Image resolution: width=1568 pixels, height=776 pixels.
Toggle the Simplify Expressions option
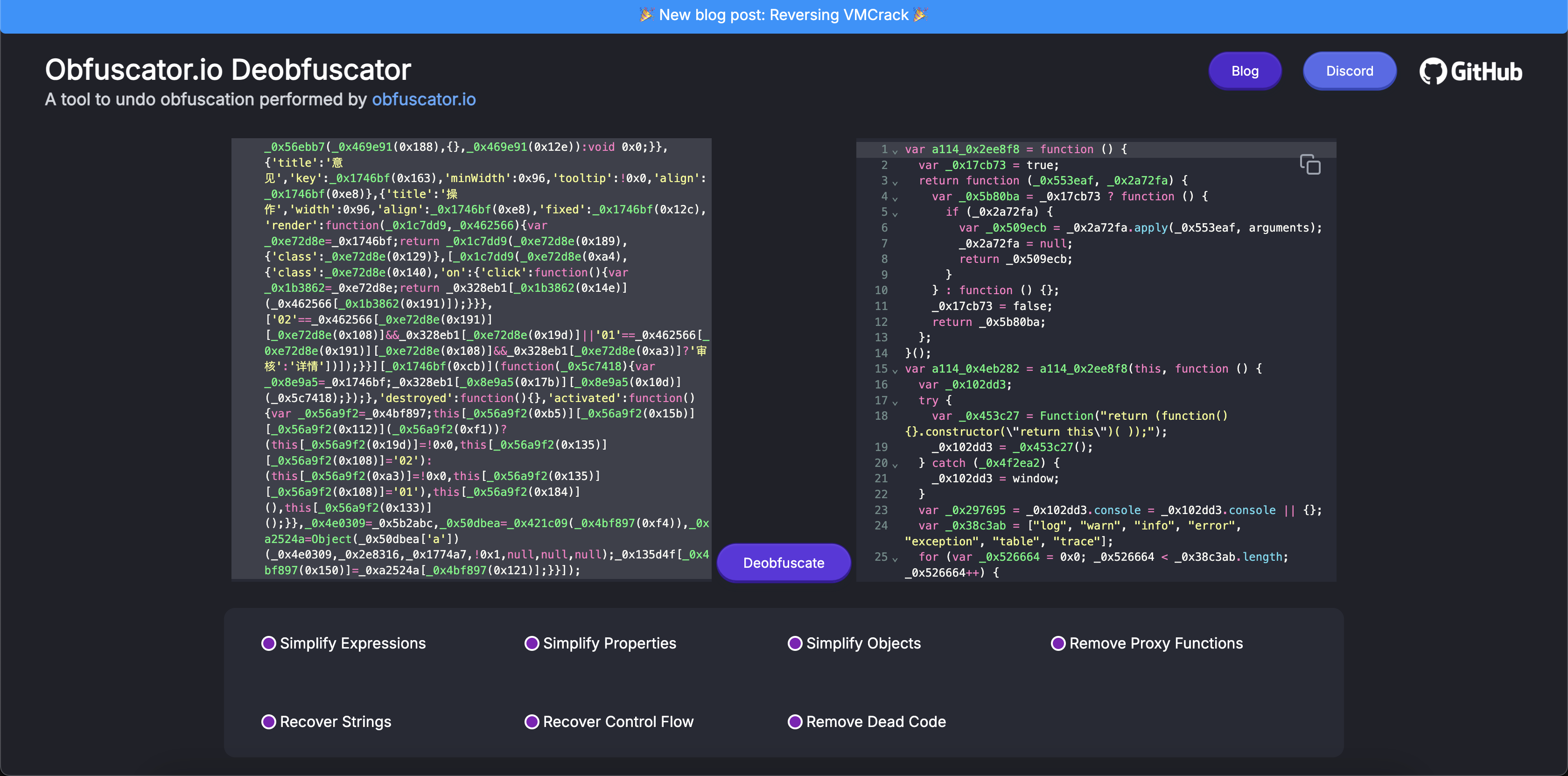click(x=268, y=643)
